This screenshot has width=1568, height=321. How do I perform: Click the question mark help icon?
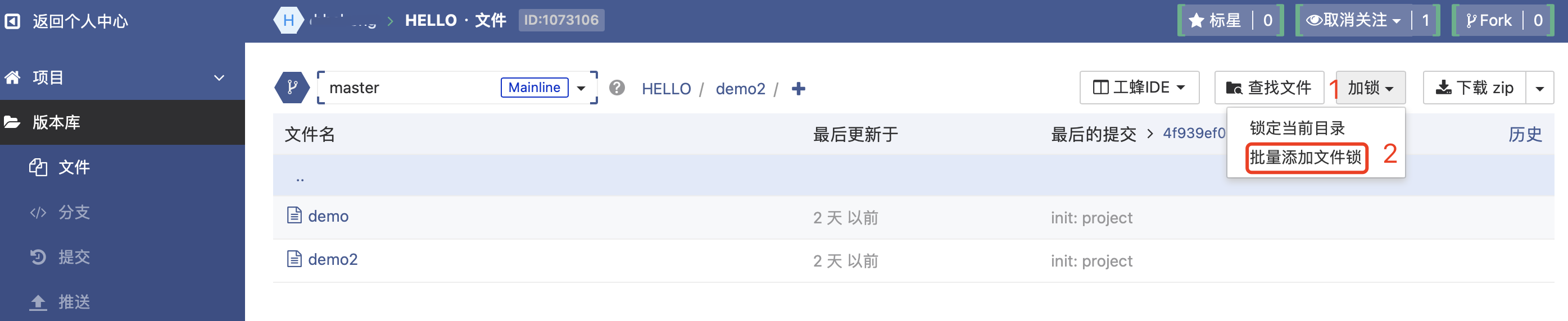coord(617,88)
